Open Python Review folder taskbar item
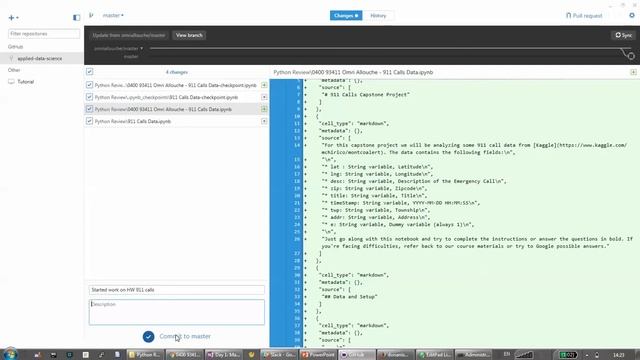The width and height of the screenshot is (640, 360). 144,355
